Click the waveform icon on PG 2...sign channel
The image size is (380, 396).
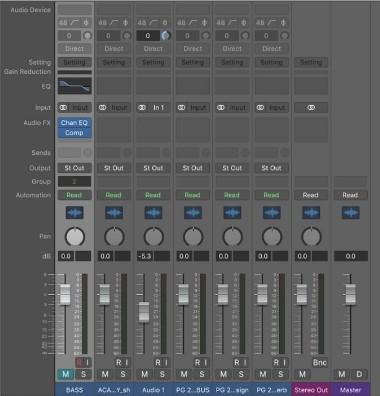[232, 213]
